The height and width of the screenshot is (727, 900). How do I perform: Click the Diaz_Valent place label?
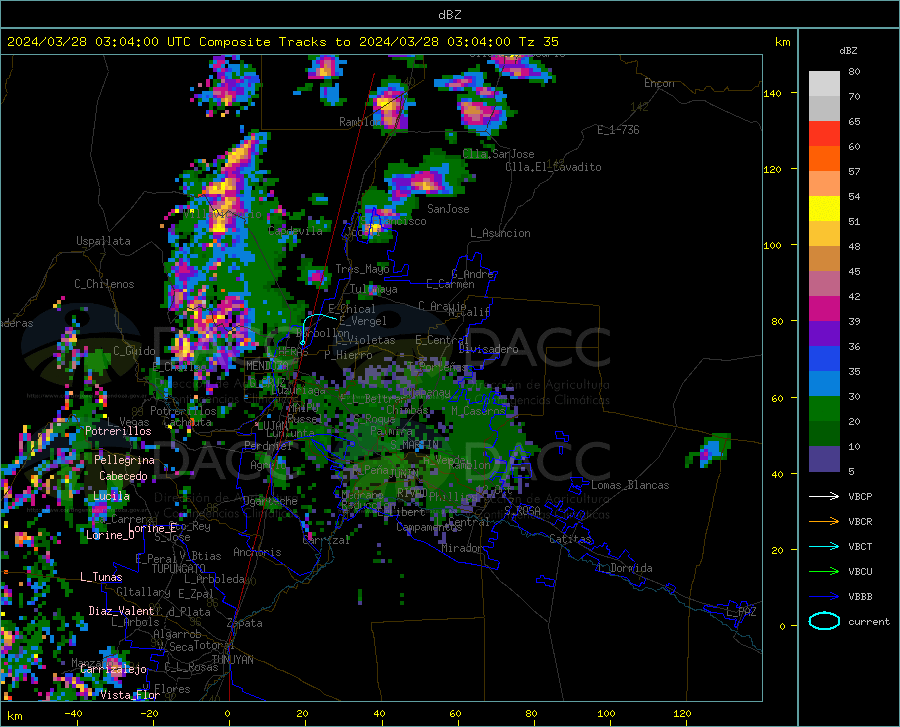click(121, 611)
